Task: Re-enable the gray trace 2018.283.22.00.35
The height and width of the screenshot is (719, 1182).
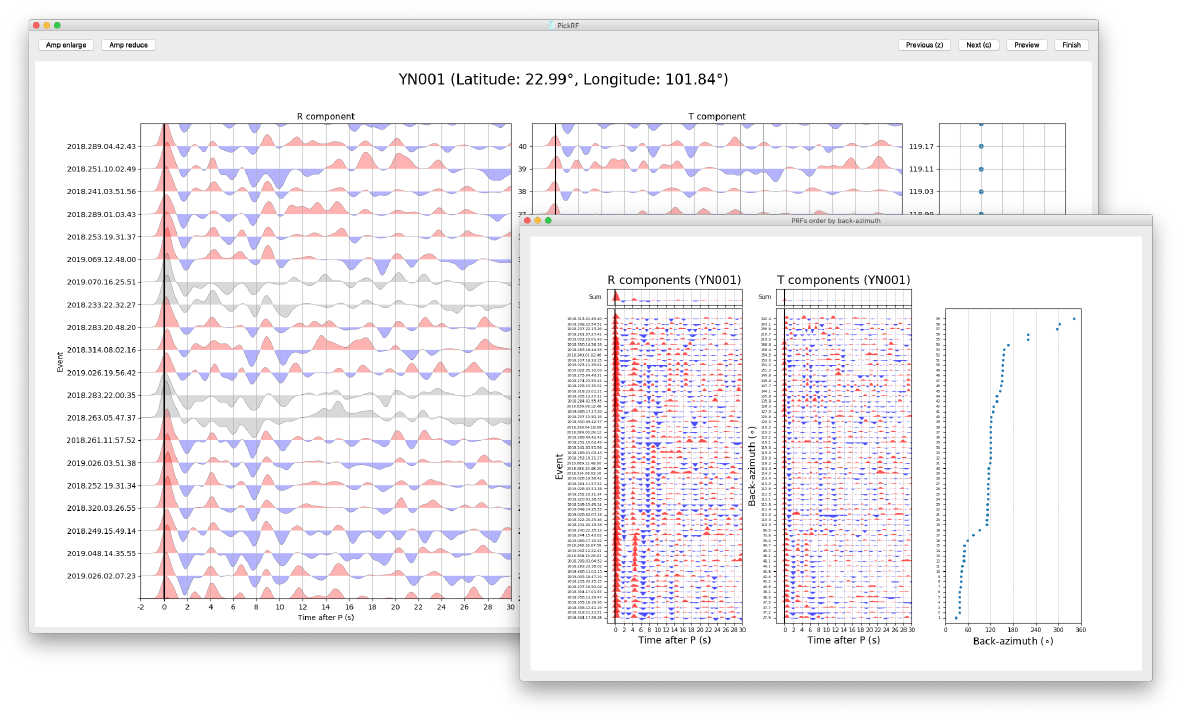Action: point(300,394)
